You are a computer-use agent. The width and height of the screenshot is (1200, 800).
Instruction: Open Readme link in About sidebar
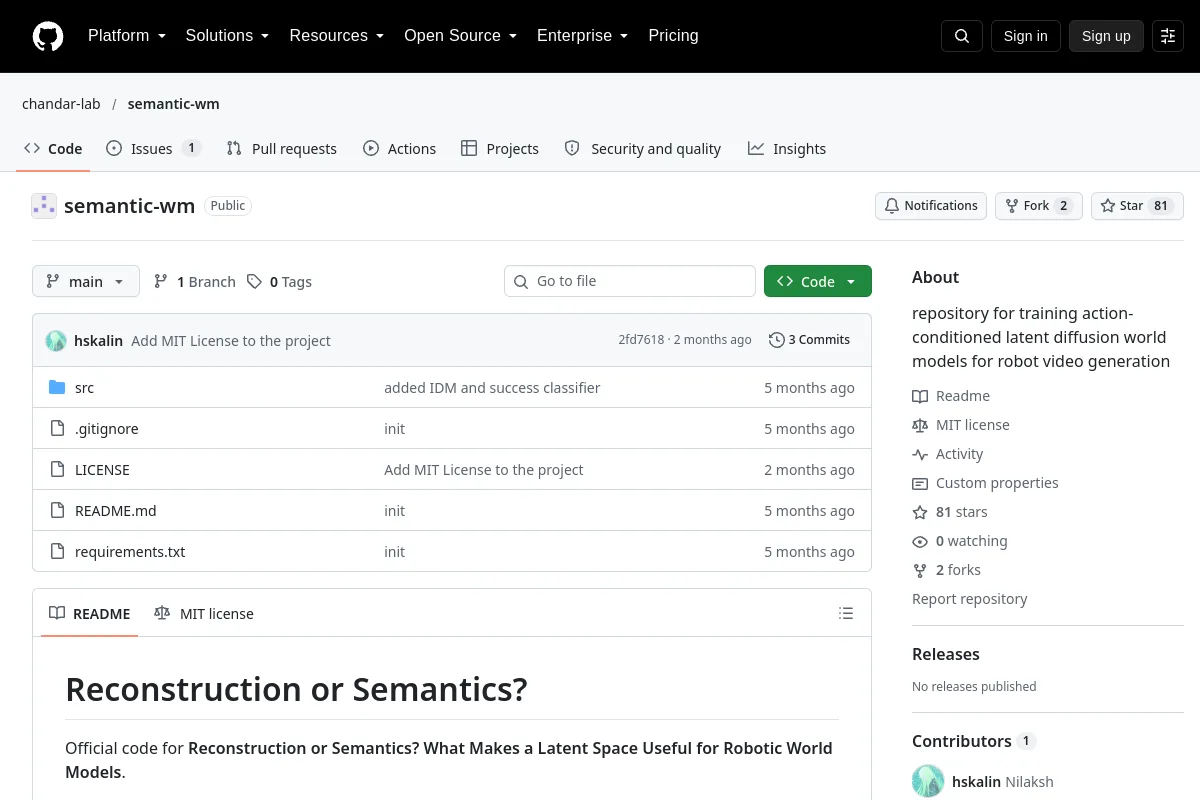(x=951, y=396)
